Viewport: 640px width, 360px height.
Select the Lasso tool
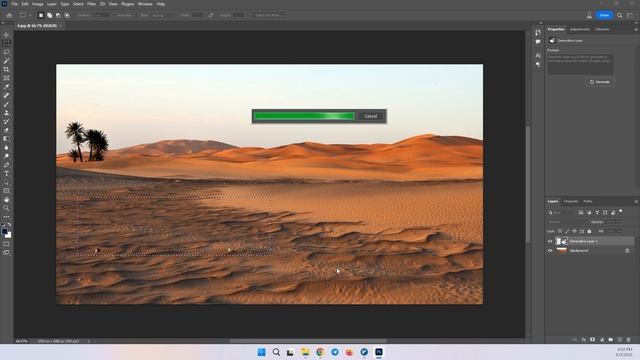[x=7, y=52]
